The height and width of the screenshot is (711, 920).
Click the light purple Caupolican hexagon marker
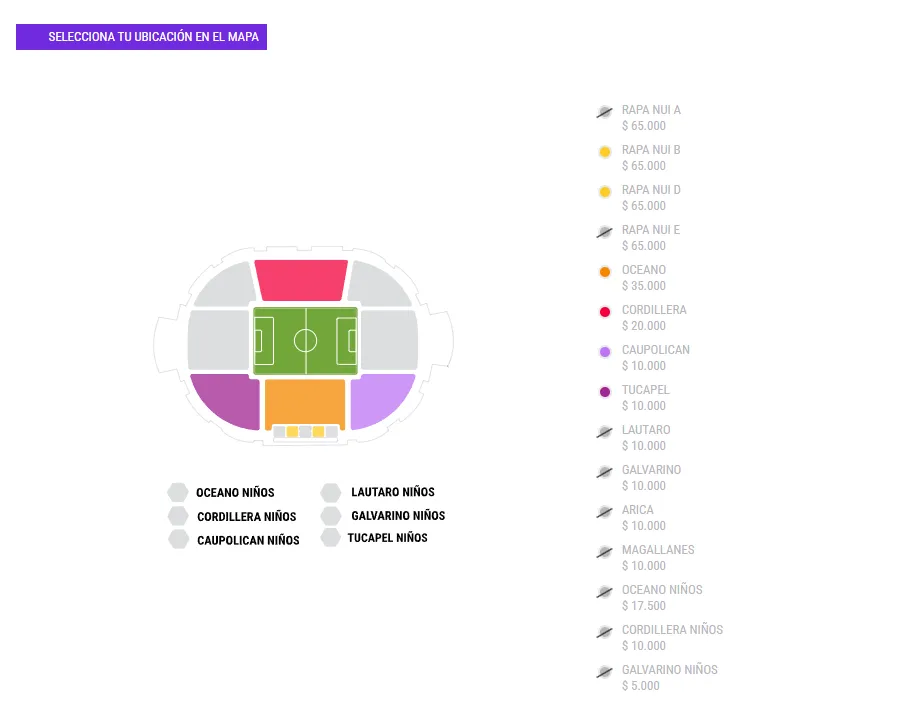[x=604, y=351]
